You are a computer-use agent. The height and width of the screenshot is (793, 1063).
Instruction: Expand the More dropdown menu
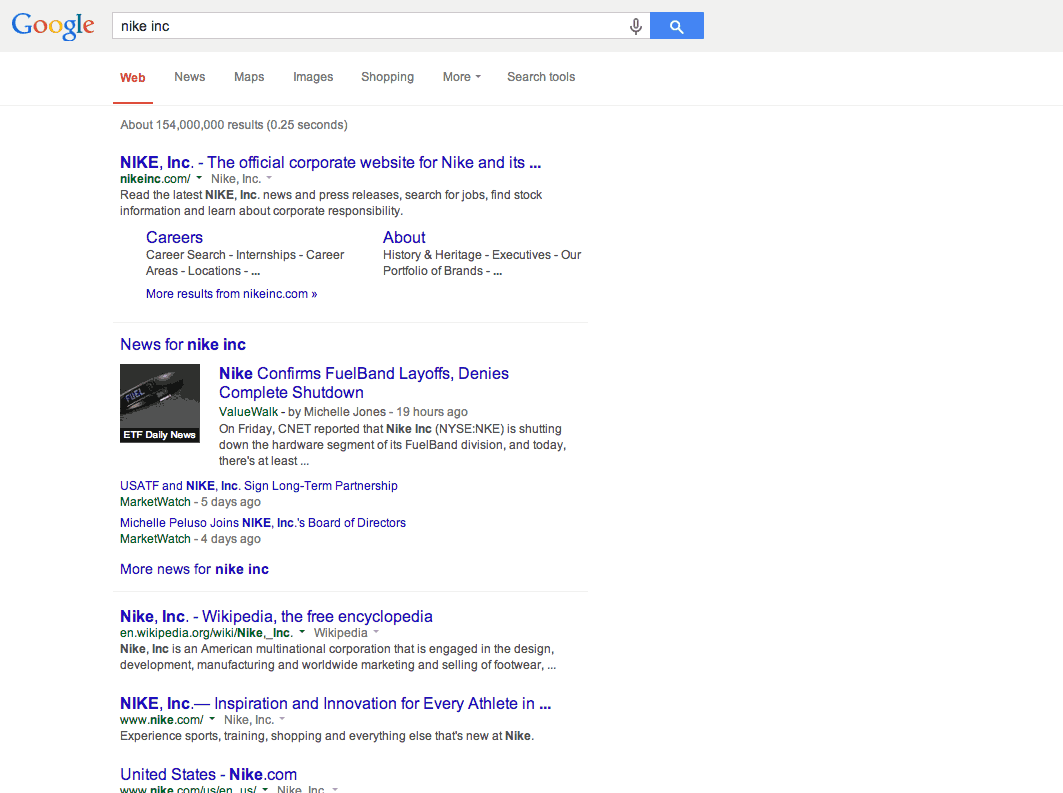tap(462, 77)
